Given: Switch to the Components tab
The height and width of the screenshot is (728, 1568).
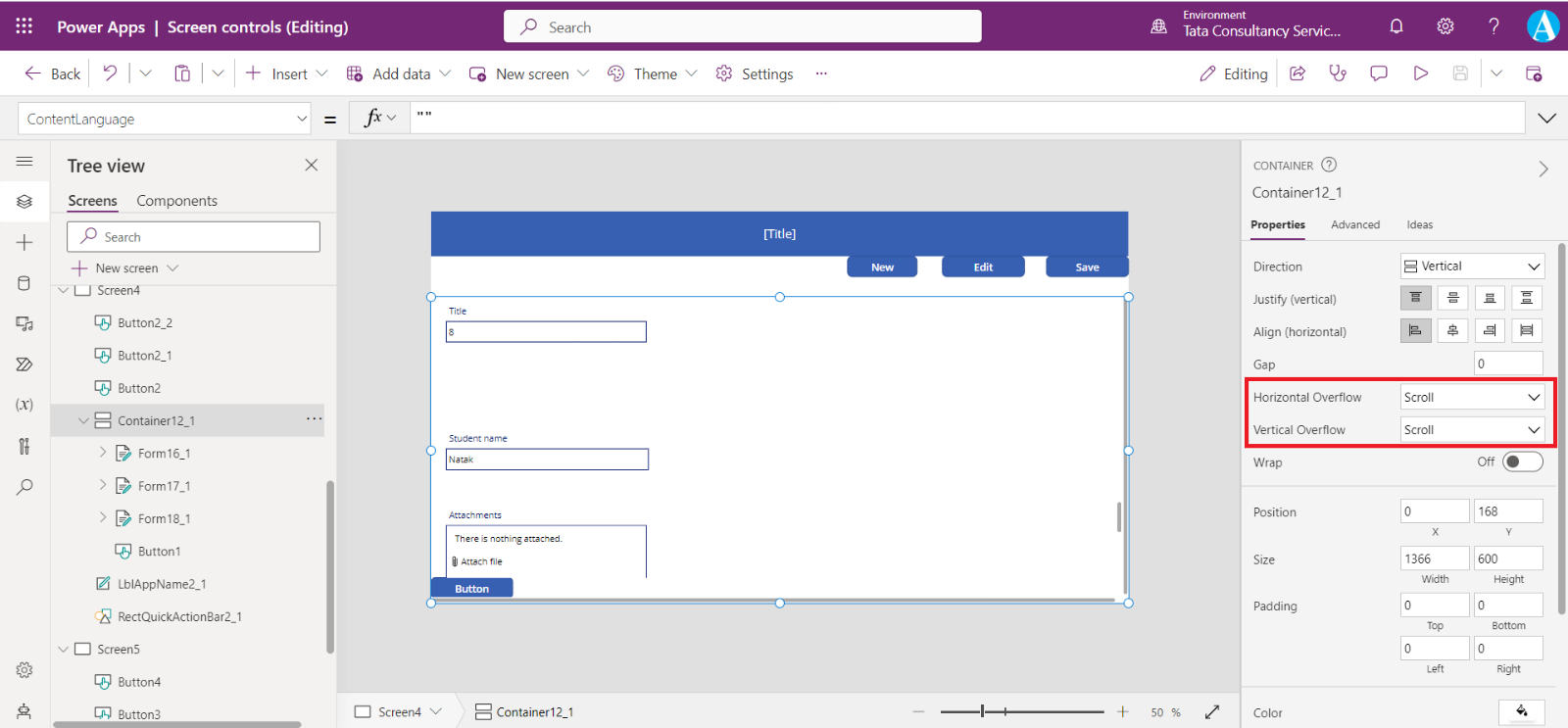Looking at the screenshot, I should (176, 201).
